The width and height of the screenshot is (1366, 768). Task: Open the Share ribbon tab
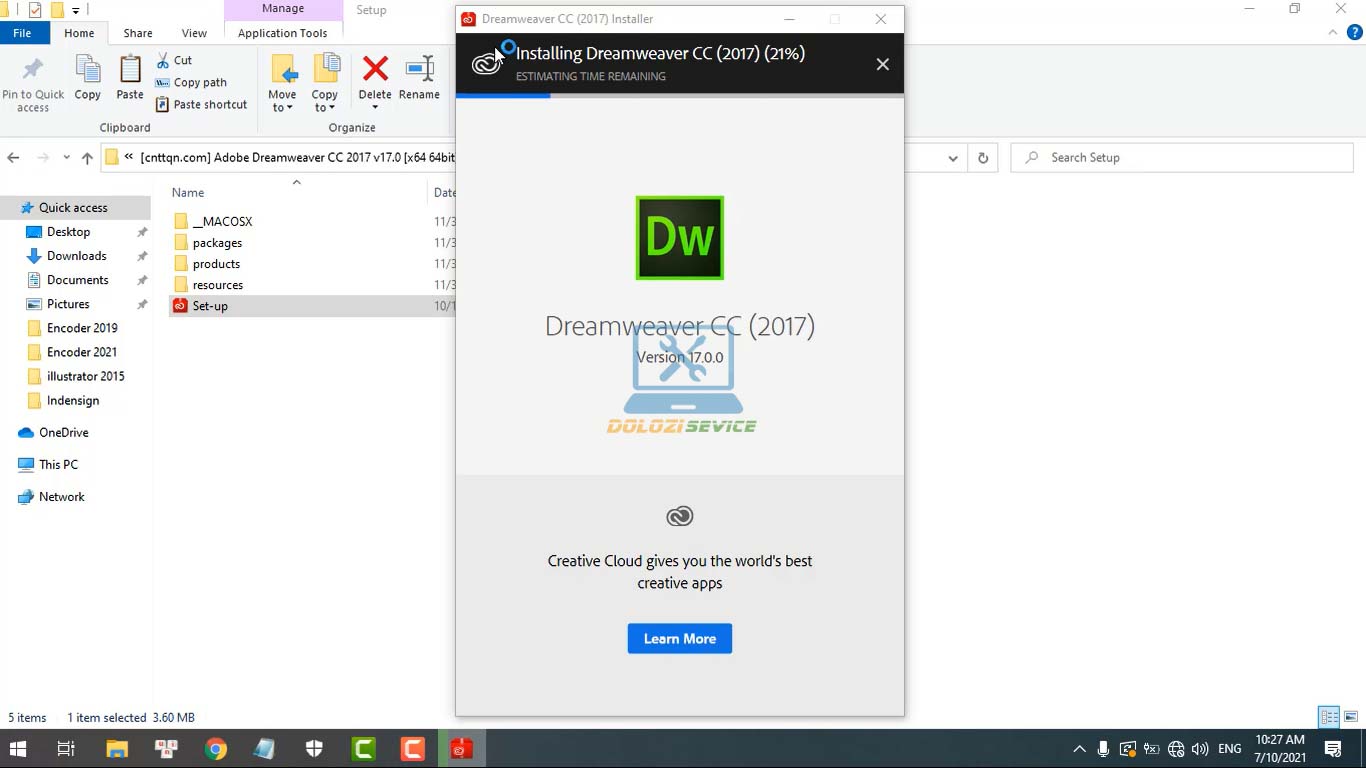pos(137,32)
